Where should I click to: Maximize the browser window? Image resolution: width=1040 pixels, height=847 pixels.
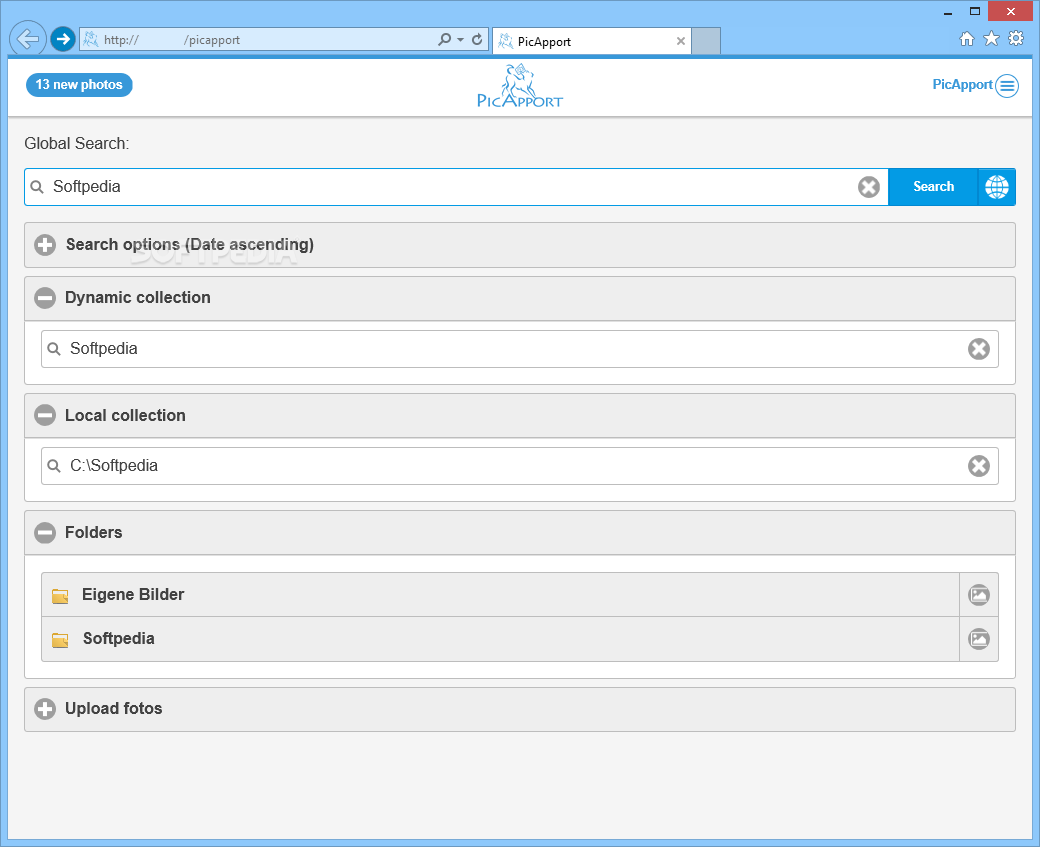coord(974,11)
